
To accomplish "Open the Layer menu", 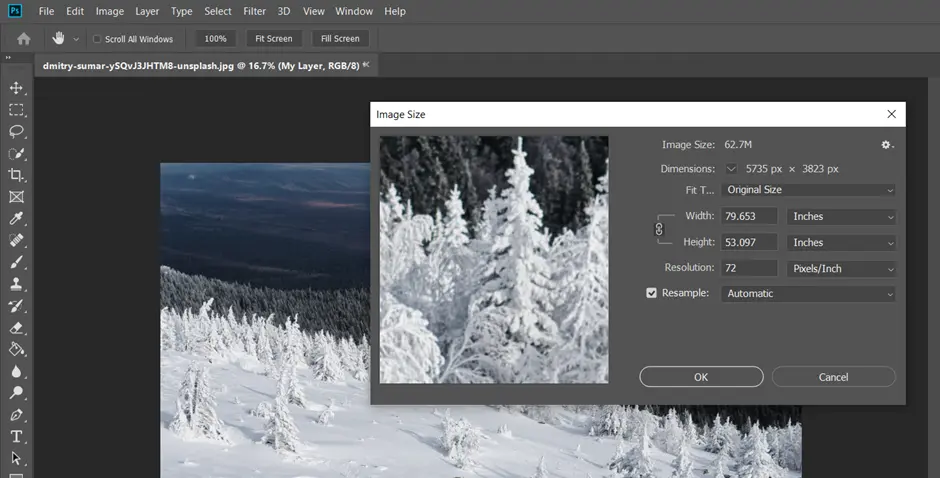I will click(x=147, y=11).
